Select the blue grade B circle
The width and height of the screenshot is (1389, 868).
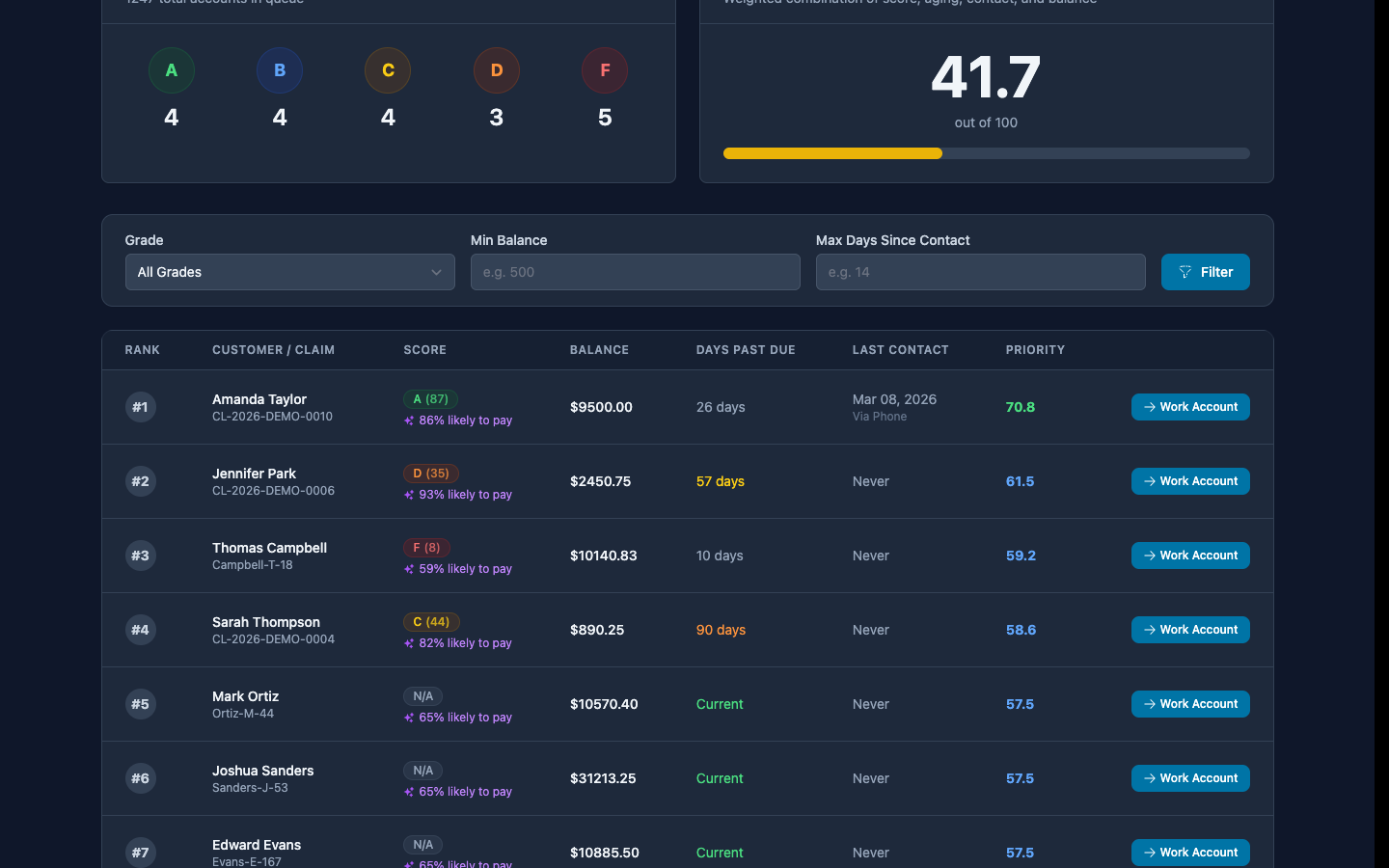(x=280, y=69)
